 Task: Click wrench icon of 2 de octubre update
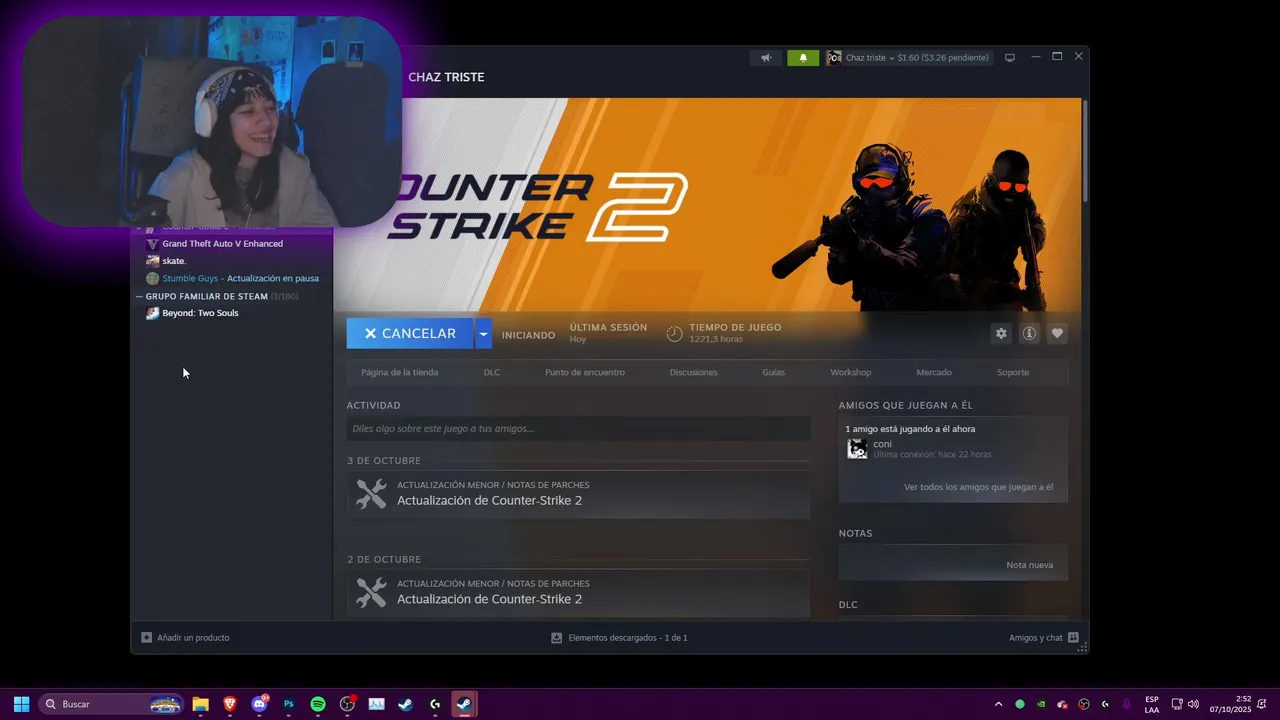[x=371, y=593]
